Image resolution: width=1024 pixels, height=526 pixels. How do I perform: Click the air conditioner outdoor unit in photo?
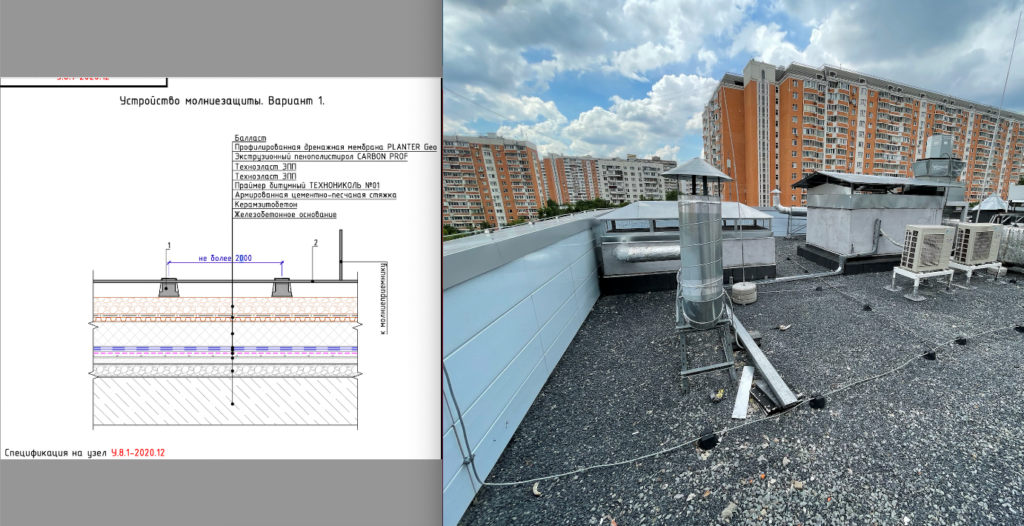click(927, 249)
